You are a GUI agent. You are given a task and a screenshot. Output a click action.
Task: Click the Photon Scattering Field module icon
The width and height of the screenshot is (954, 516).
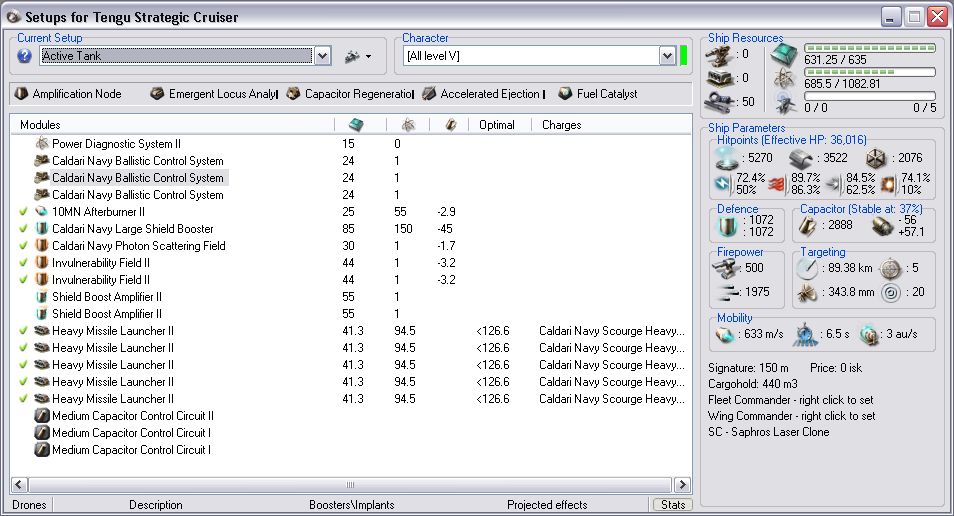(x=42, y=246)
